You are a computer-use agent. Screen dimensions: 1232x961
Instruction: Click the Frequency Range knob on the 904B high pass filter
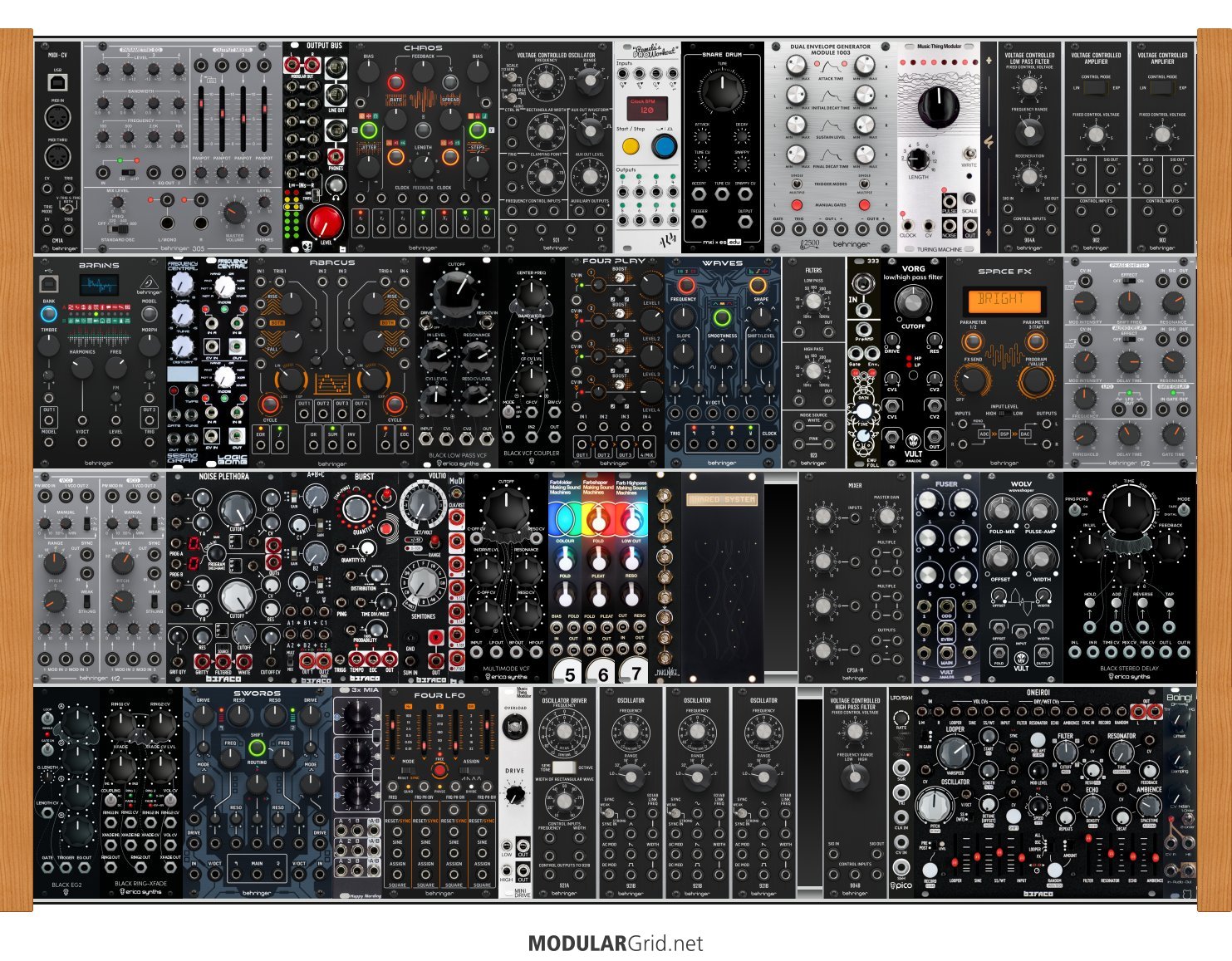pyautogui.click(x=855, y=777)
